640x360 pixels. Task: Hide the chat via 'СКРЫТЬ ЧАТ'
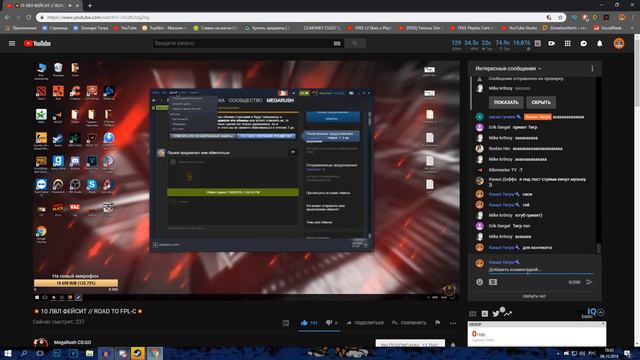click(534, 296)
